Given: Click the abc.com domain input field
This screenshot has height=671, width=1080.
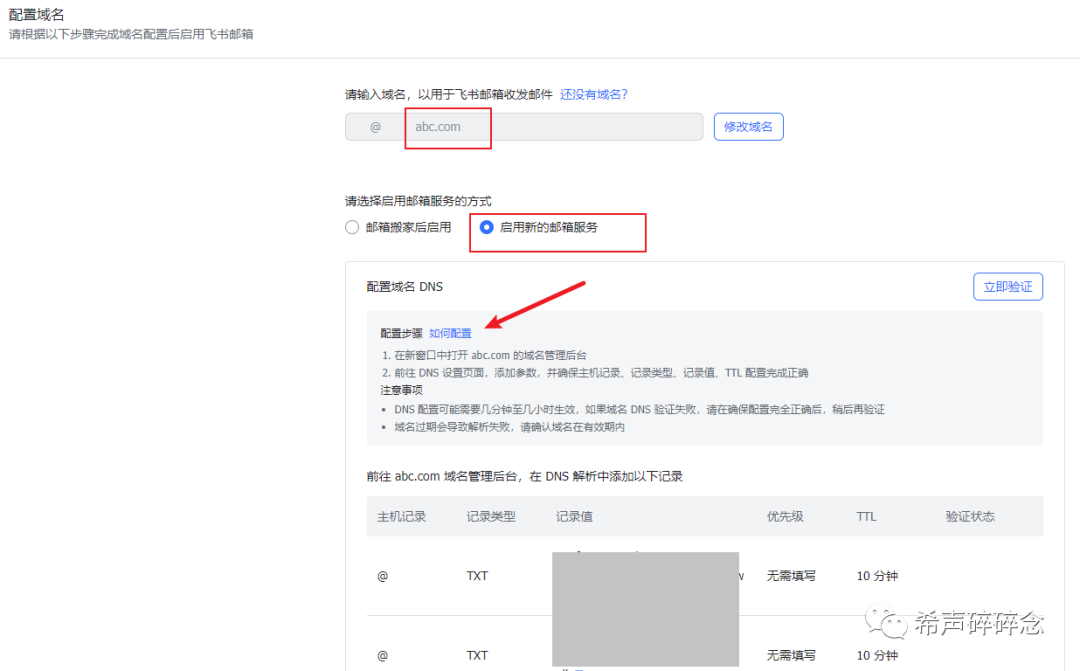Looking at the screenshot, I should click(x=447, y=126).
